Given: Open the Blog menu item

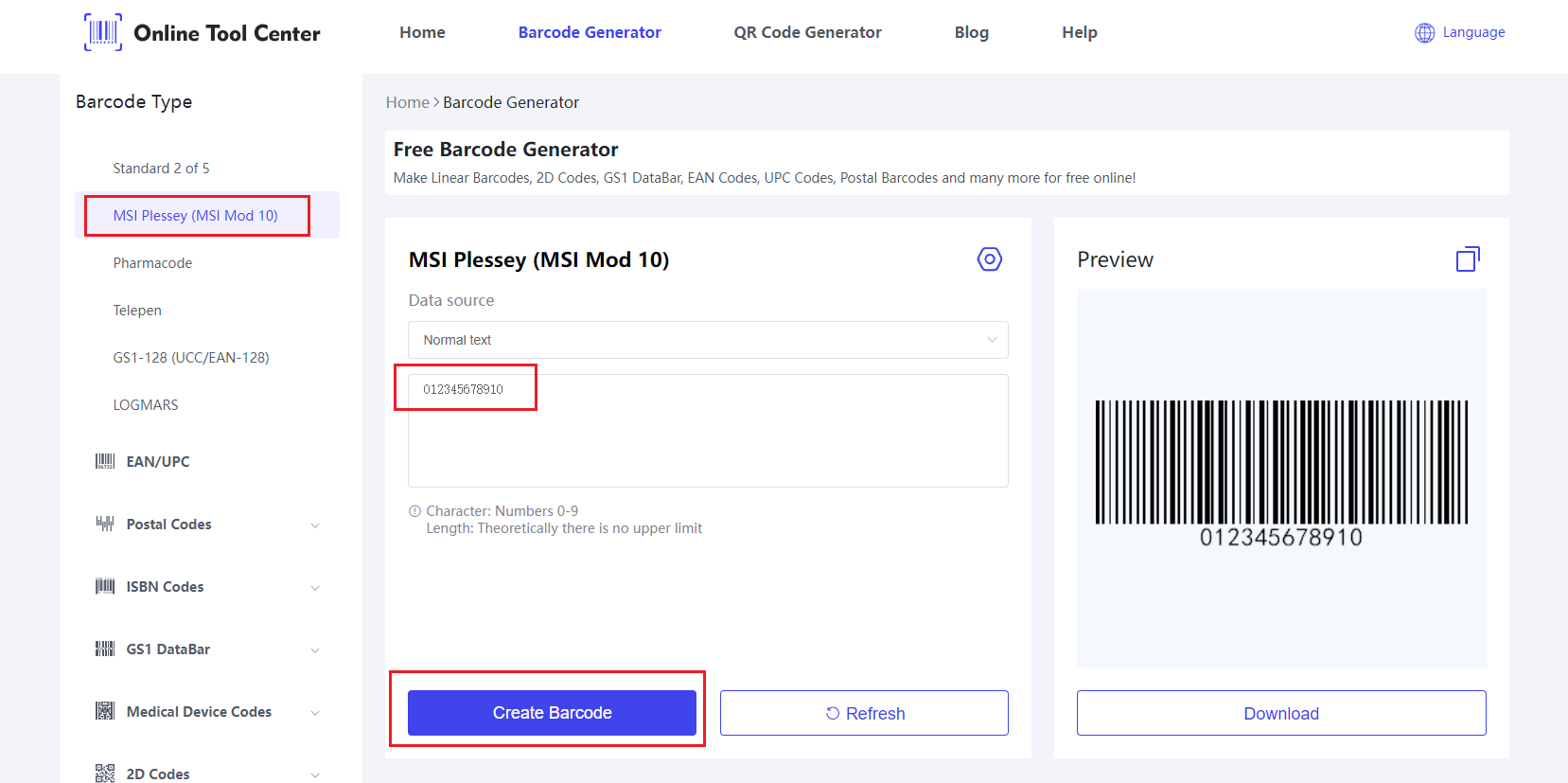Looking at the screenshot, I should [972, 32].
